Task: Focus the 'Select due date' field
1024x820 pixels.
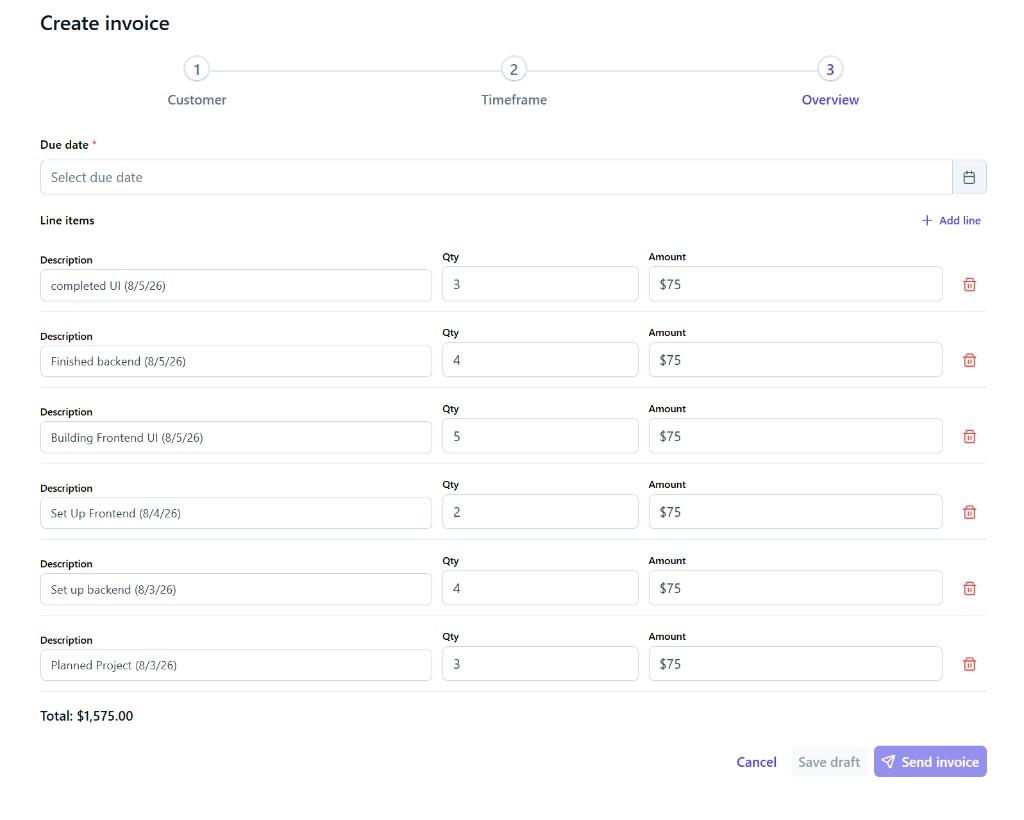Action: 496,177
